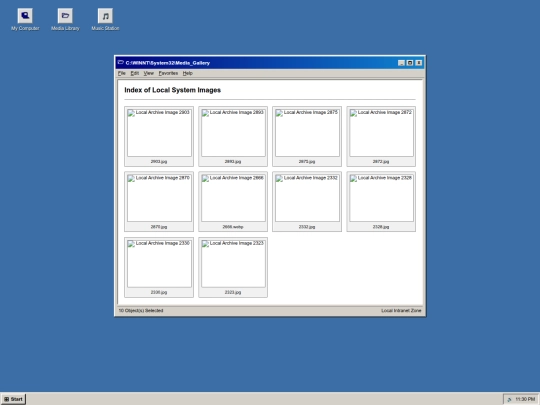Screen dimensions: 540x405
Task: Click the 'Index of Local System Images' heading
Action: click(x=173, y=90)
